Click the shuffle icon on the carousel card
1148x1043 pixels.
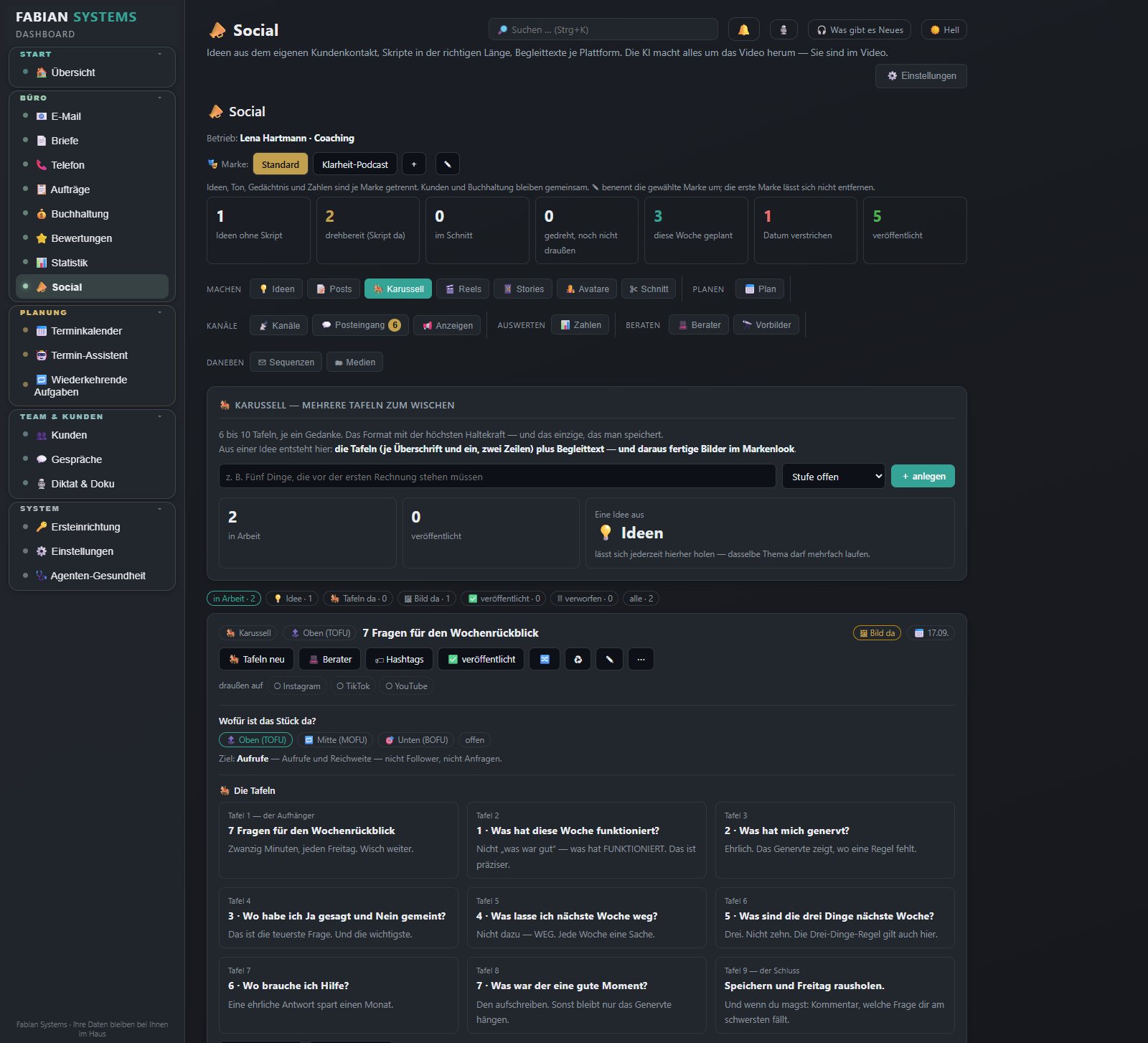545,659
